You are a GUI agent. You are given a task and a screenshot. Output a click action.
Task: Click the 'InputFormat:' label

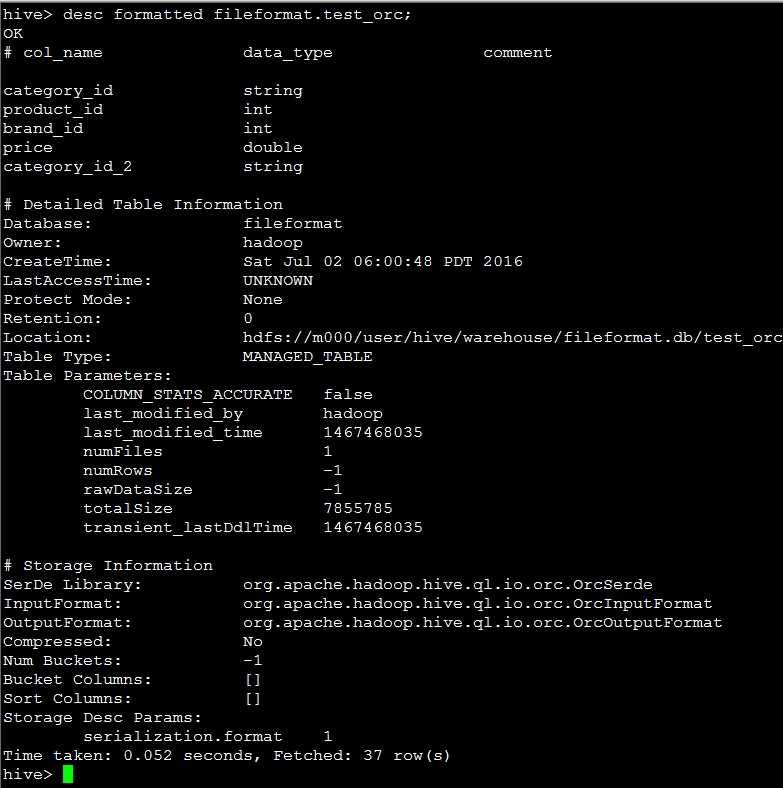(x=62, y=604)
